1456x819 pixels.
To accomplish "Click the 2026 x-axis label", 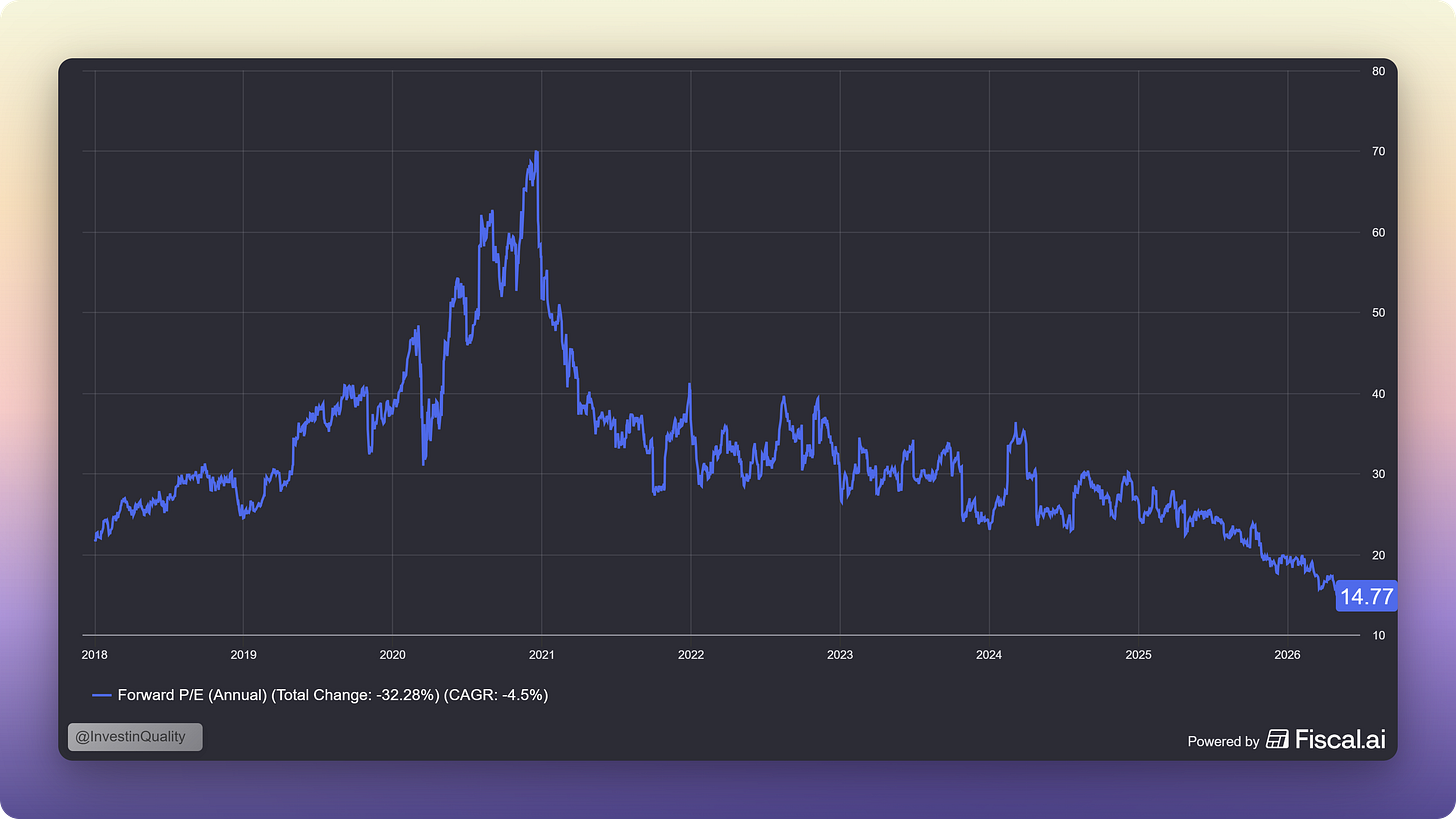I will click(1288, 655).
